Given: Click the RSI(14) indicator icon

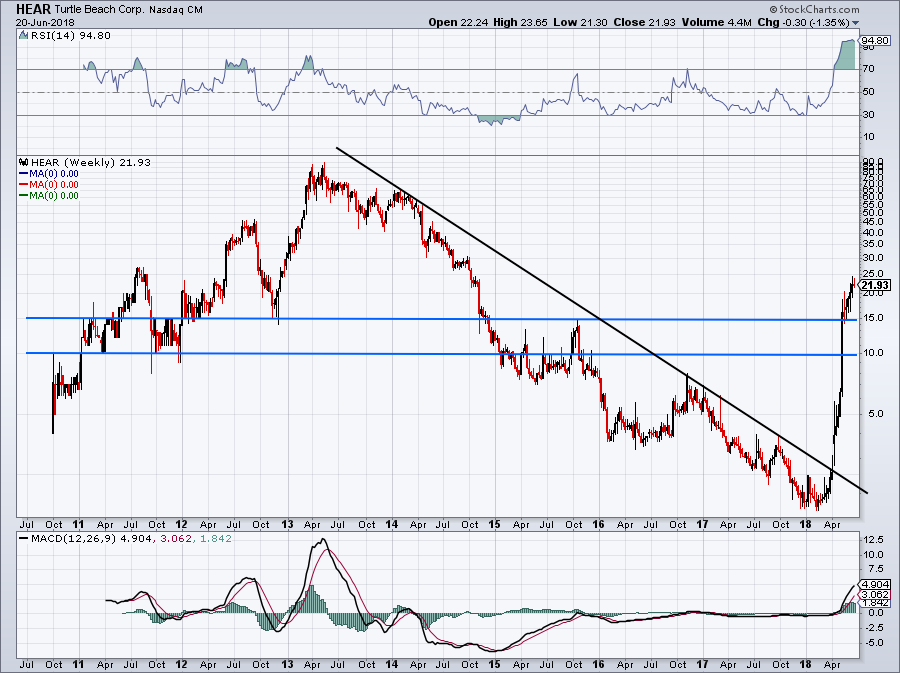Looking at the screenshot, I should 23,35.
